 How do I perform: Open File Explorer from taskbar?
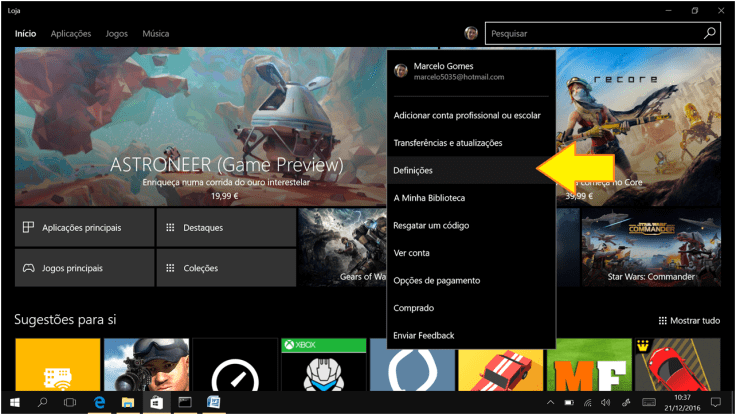[x=128, y=402]
